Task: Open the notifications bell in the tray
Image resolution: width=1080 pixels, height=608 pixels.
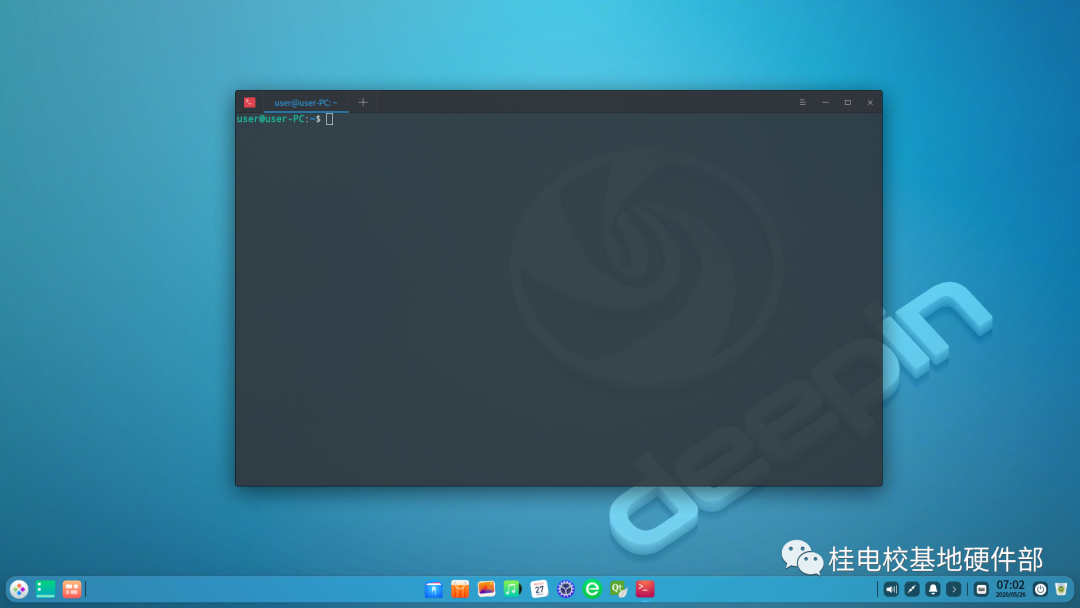Action: click(933, 589)
